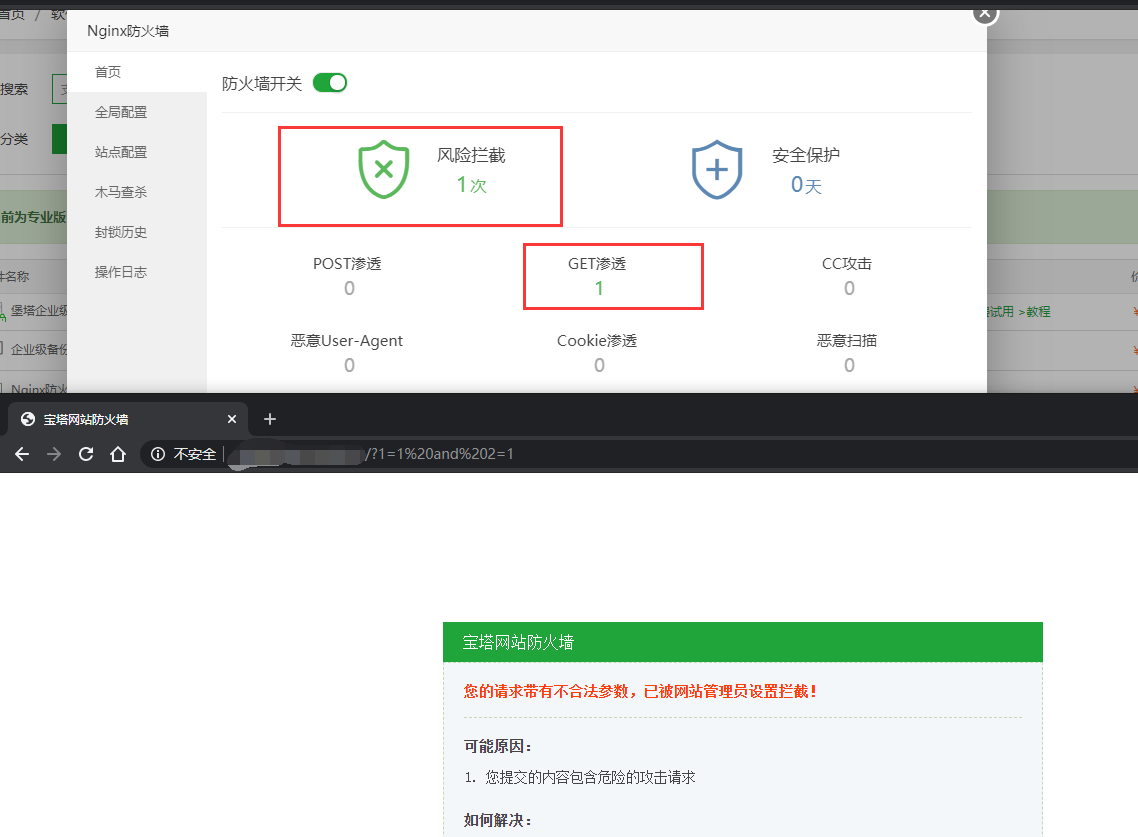Click the 如何解决 heading
Image resolution: width=1138 pixels, height=837 pixels.
click(497, 820)
